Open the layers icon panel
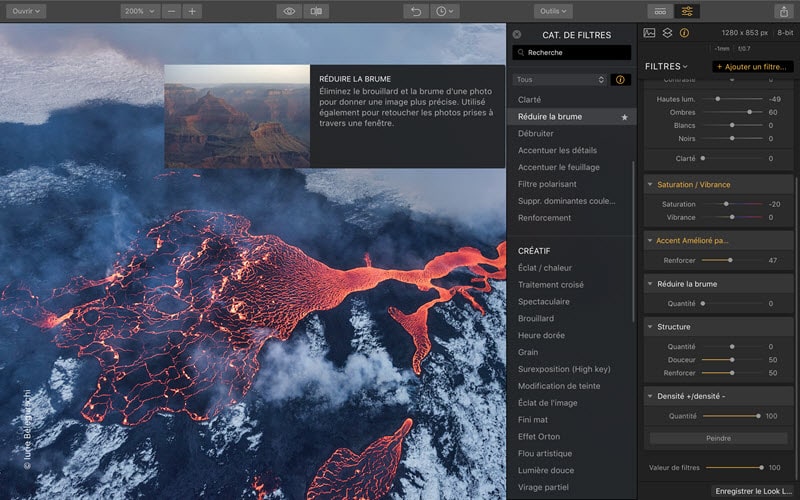 click(667, 33)
